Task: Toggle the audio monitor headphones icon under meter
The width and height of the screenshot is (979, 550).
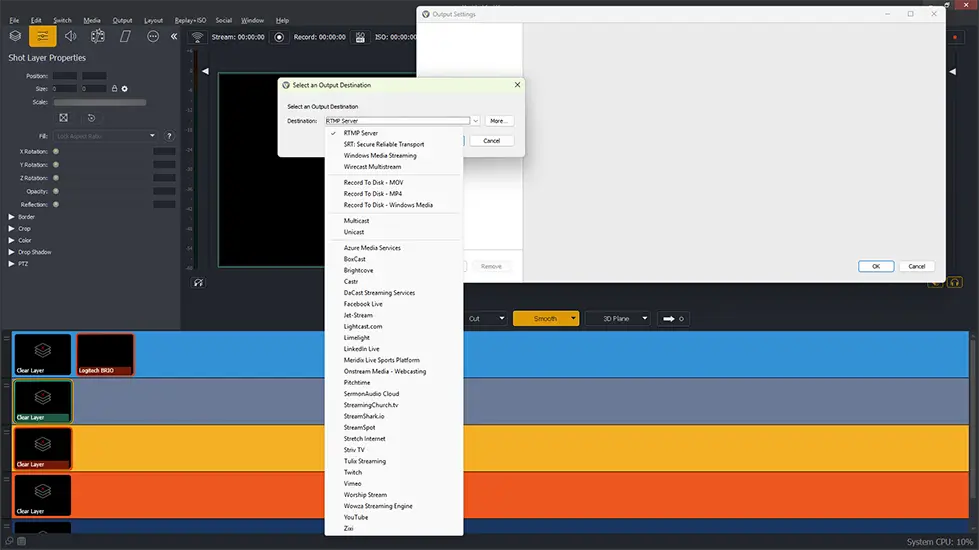Action: coord(198,283)
